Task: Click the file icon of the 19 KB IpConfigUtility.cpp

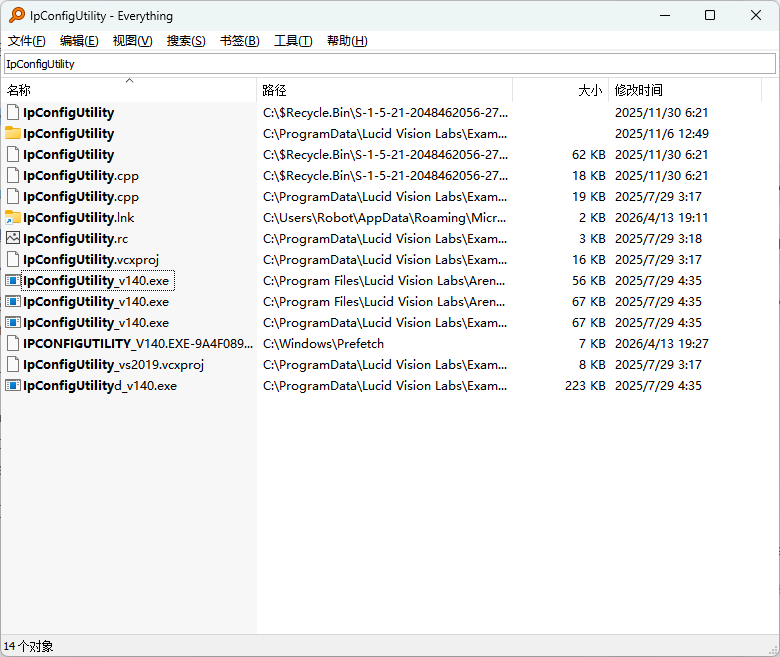Action: 13,196
